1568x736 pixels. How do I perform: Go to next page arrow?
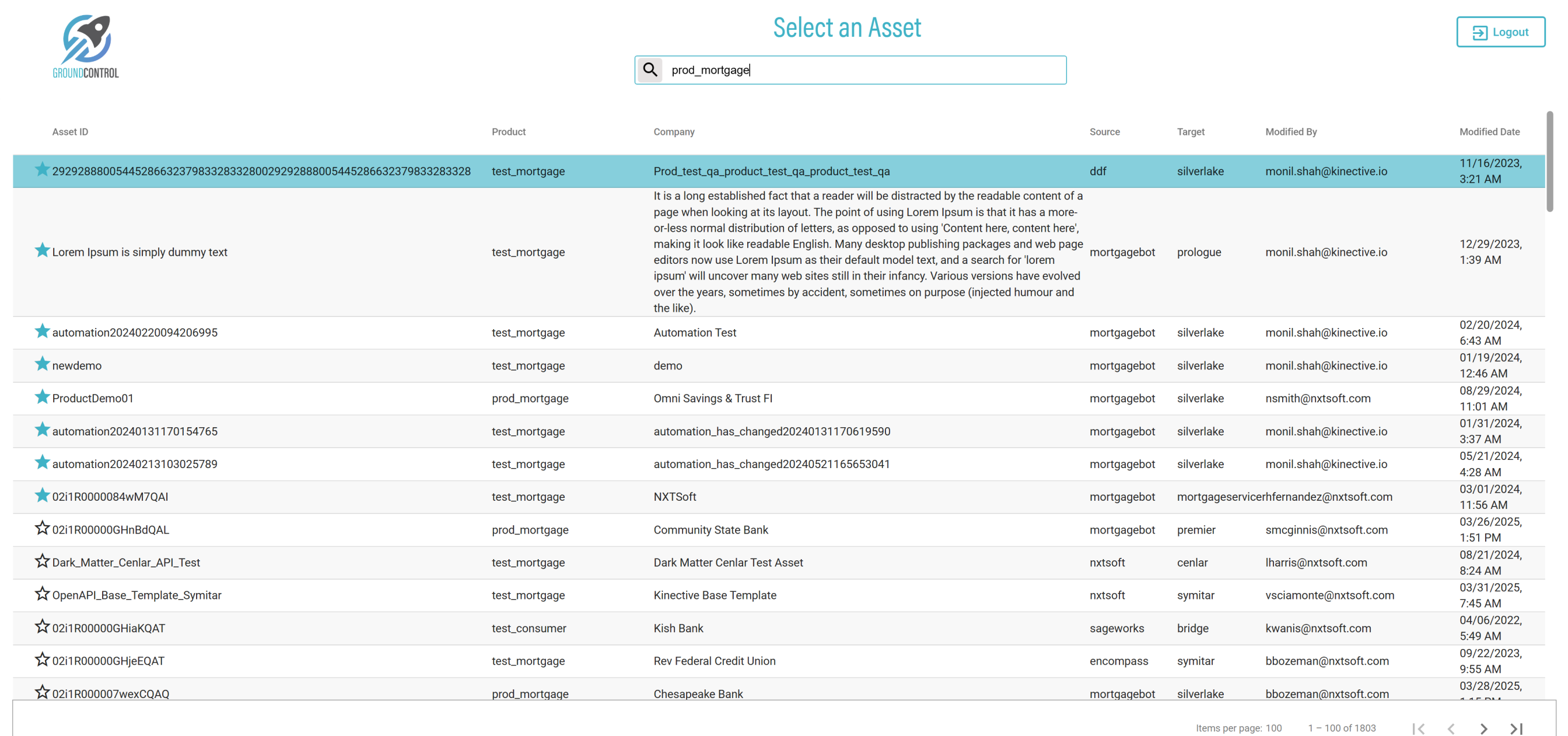(x=1483, y=728)
